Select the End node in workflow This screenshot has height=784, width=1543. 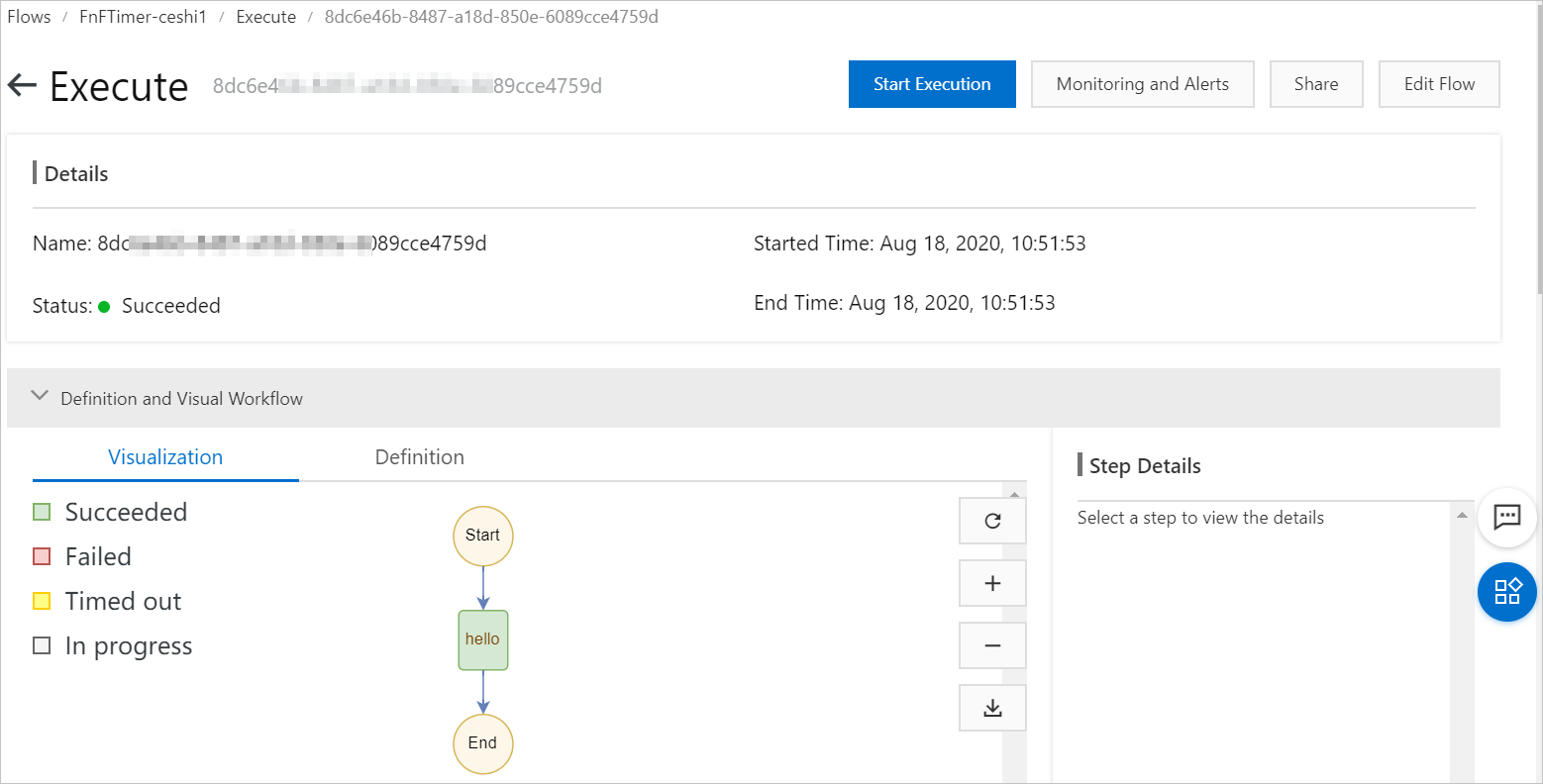pyautogui.click(x=483, y=743)
